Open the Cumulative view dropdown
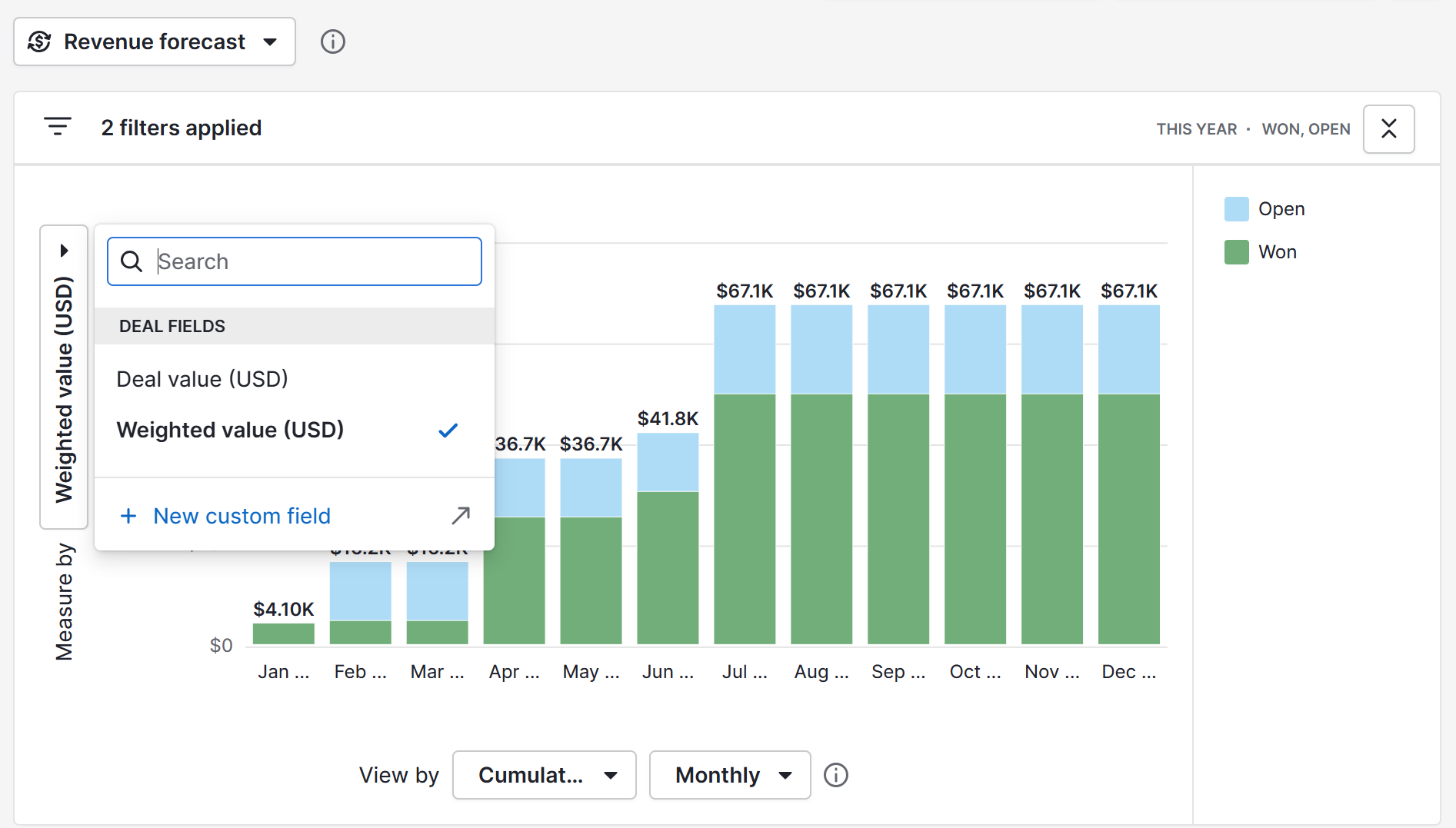 click(x=544, y=775)
